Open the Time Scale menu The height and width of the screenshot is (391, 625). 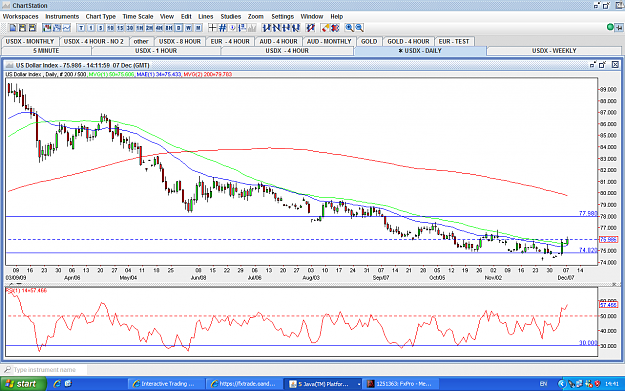click(138, 16)
